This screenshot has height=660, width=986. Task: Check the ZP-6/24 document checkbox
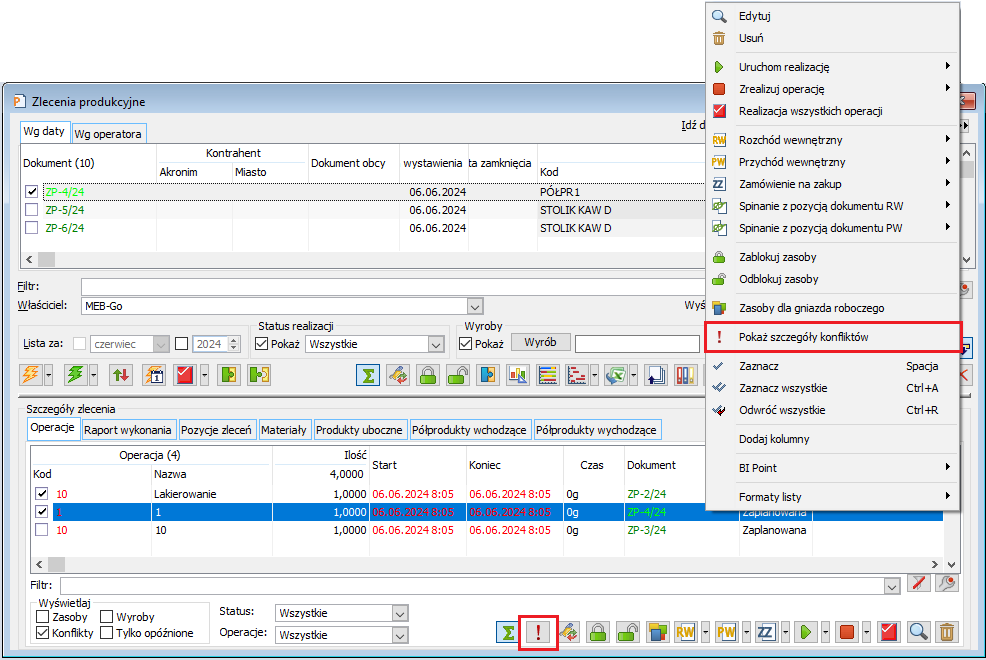point(31,228)
